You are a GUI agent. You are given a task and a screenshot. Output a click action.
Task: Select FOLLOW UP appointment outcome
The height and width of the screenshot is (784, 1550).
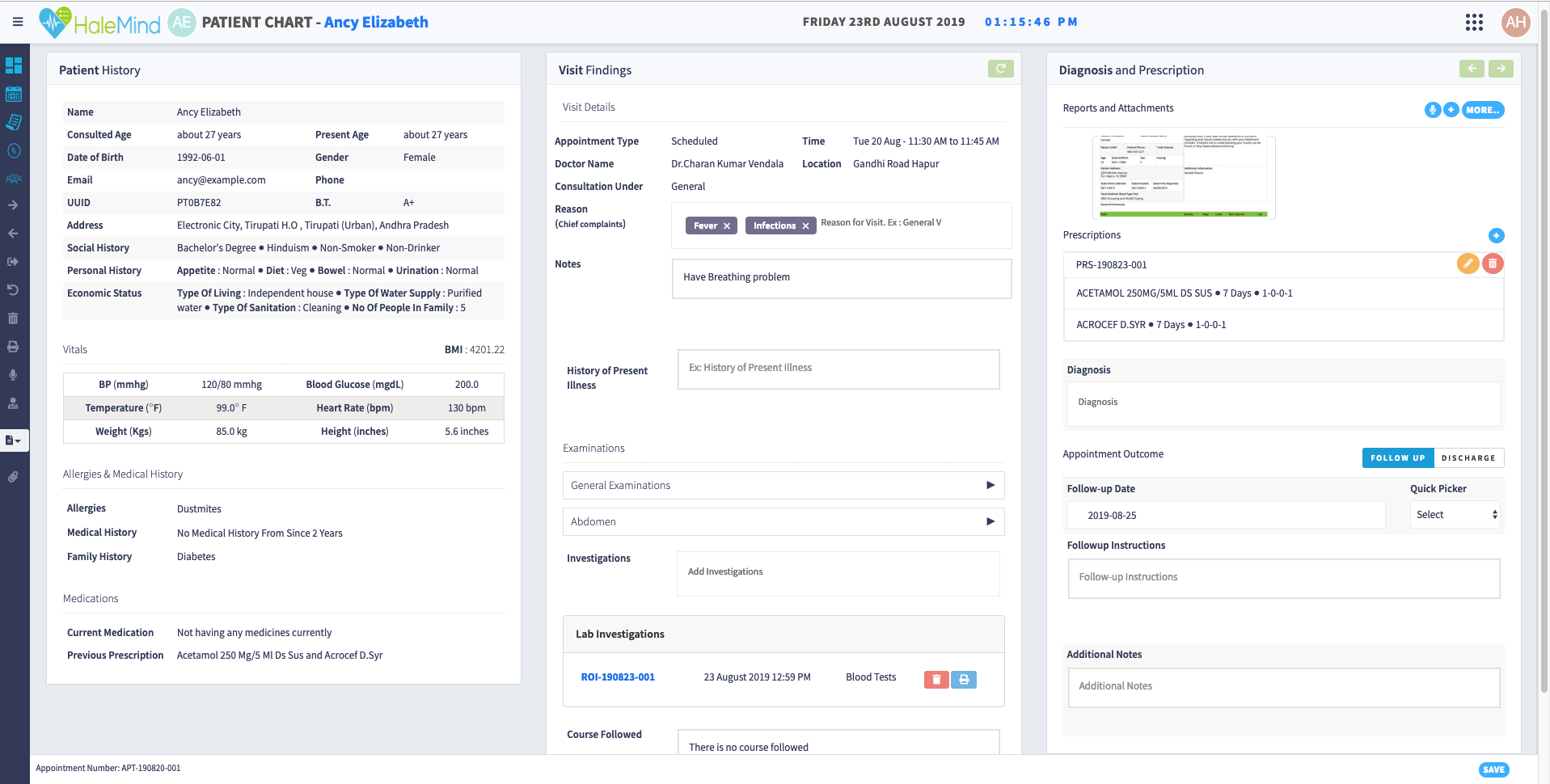click(1398, 457)
